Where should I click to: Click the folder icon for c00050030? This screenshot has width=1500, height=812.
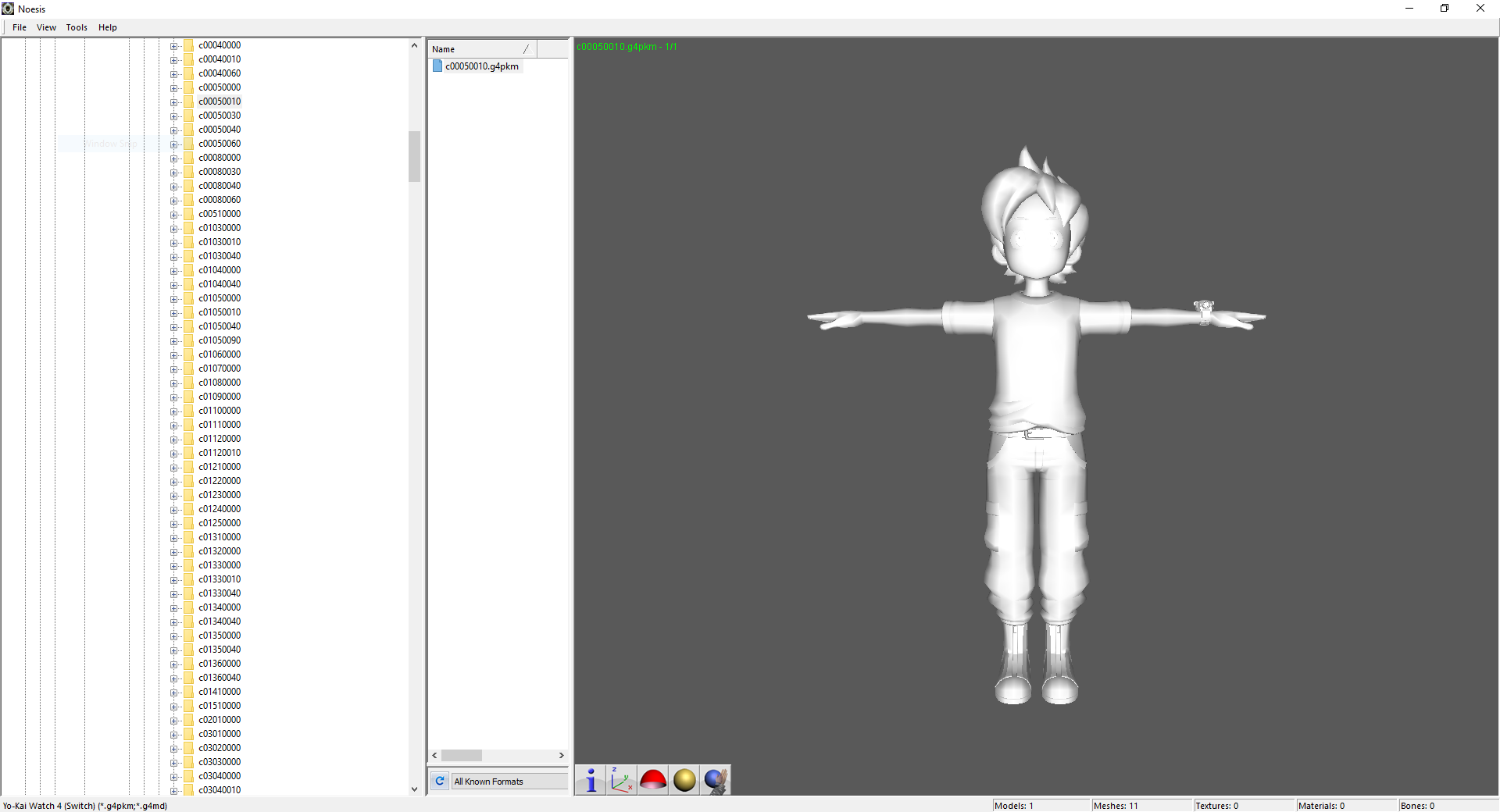point(189,116)
